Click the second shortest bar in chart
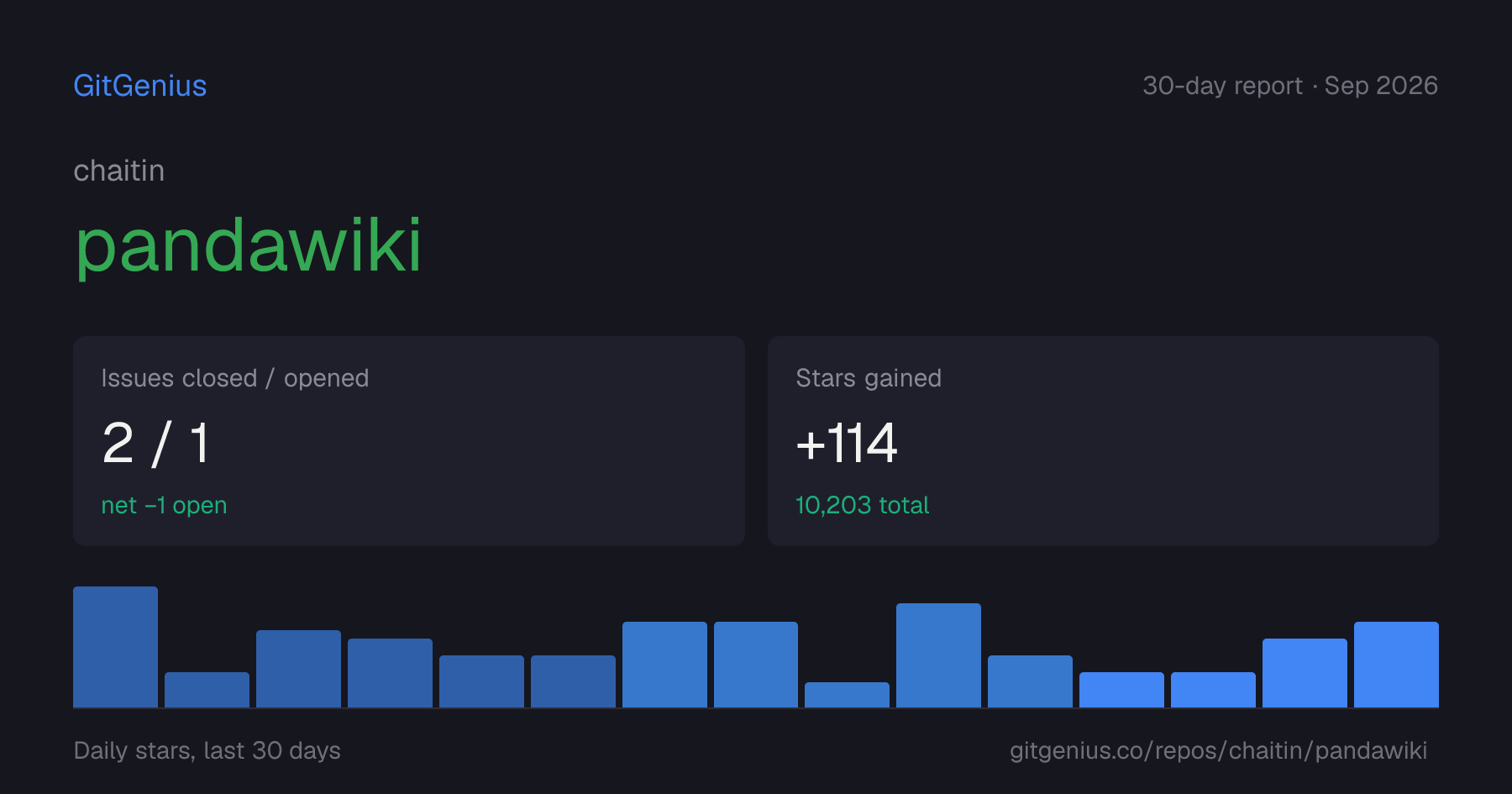Image resolution: width=1512 pixels, height=794 pixels. click(x=207, y=690)
